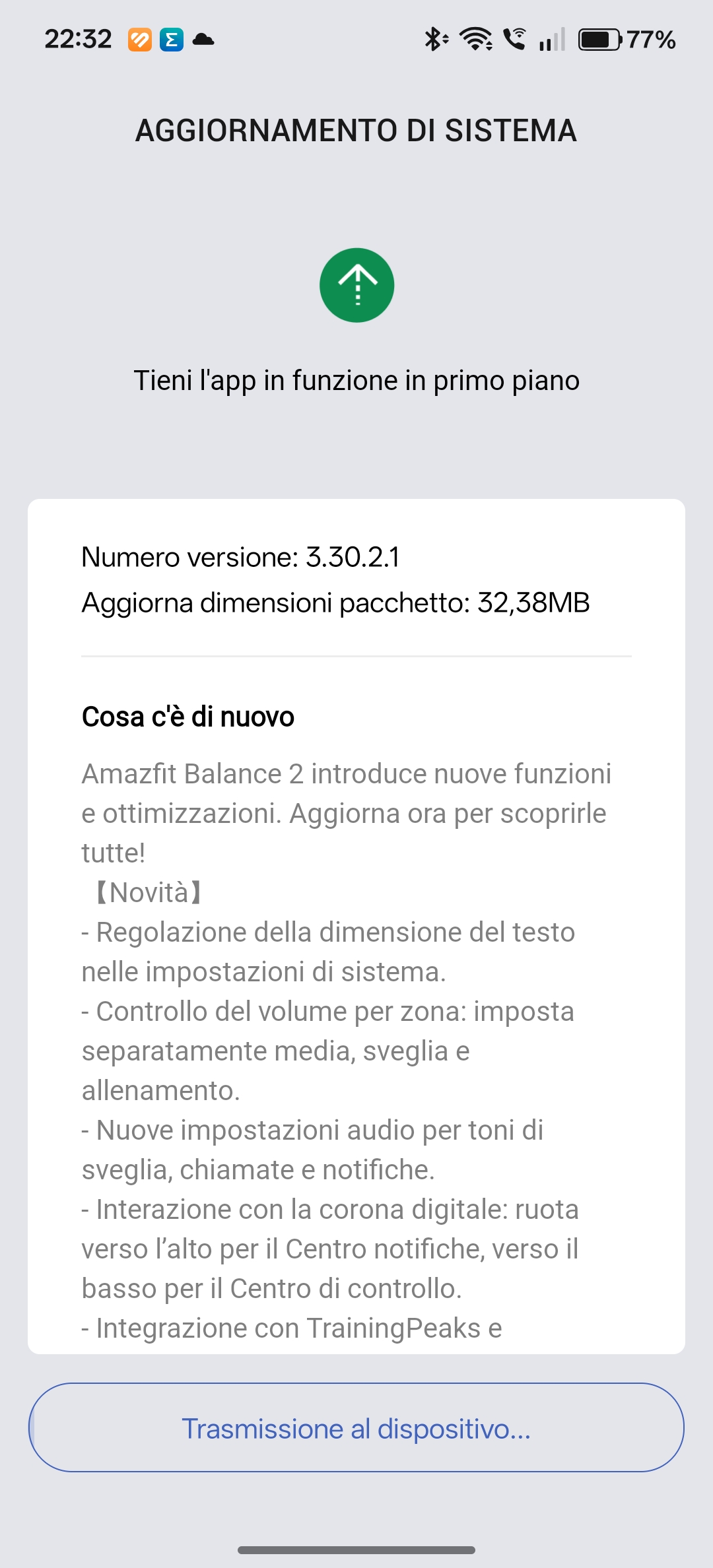This screenshot has width=713, height=1568.
Task: Tap the Wi-Fi status icon
Action: (475, 40)
